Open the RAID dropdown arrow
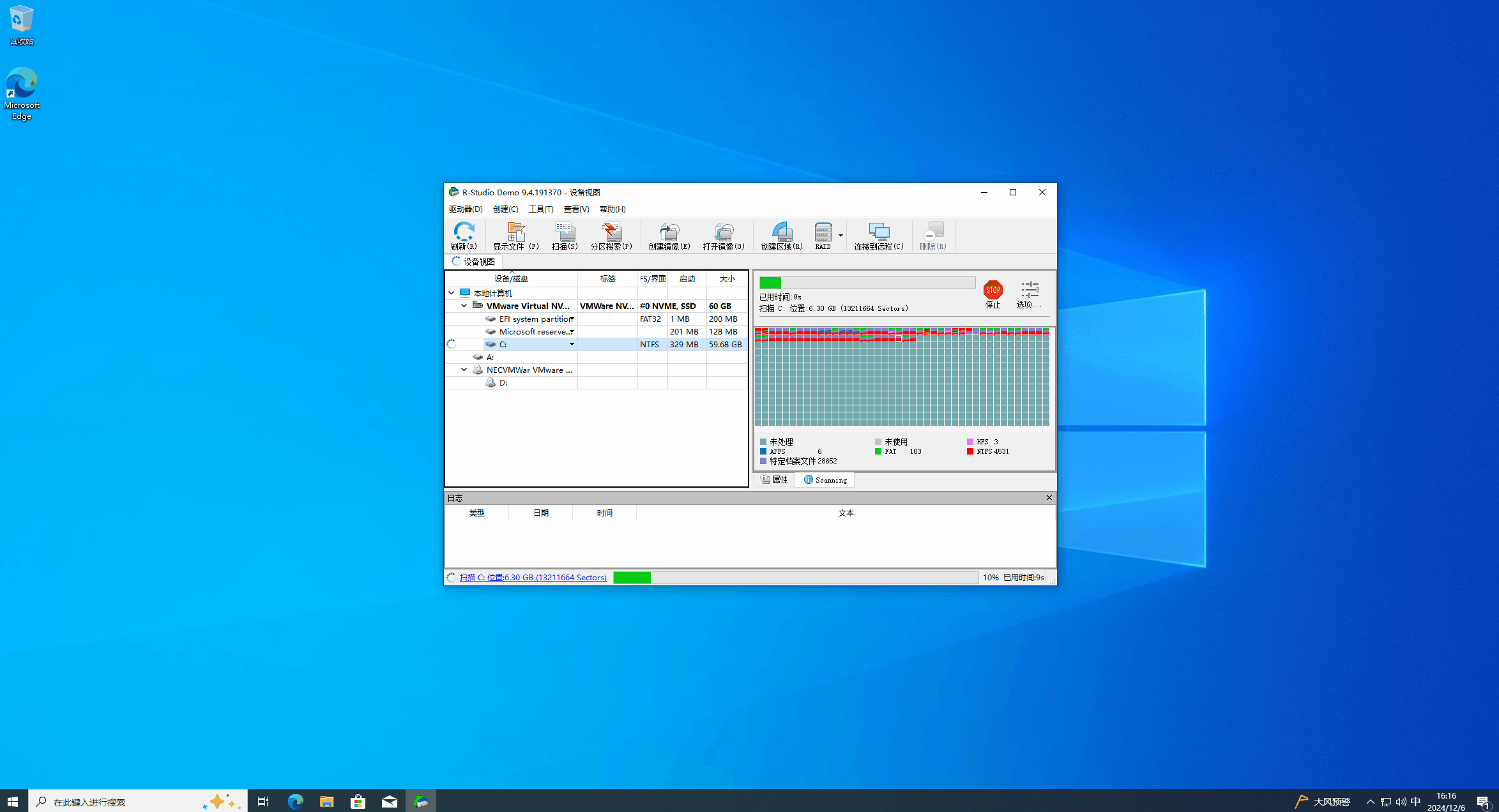 click(x=841, y=236)
